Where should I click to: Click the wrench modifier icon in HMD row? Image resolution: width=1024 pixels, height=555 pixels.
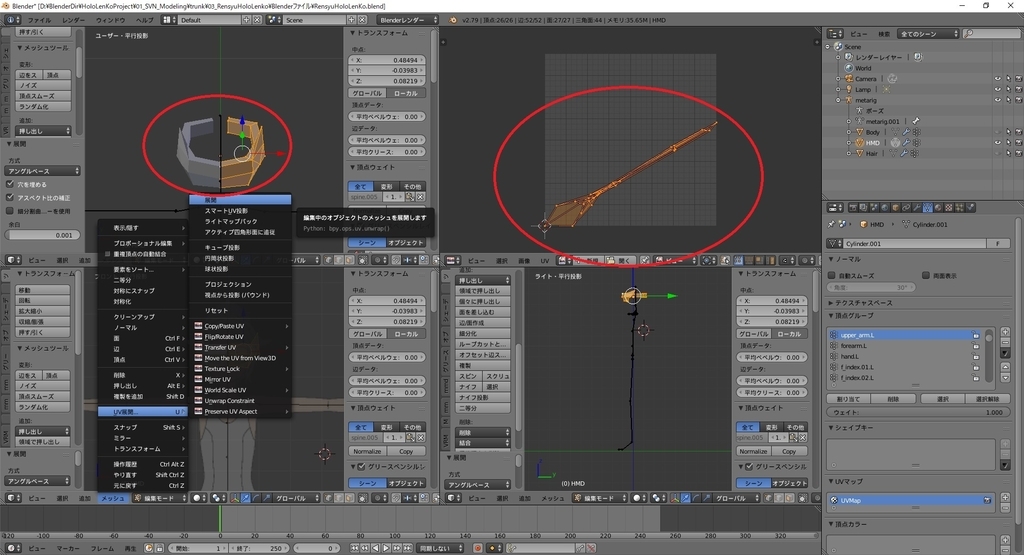click(x=906, y=142)
